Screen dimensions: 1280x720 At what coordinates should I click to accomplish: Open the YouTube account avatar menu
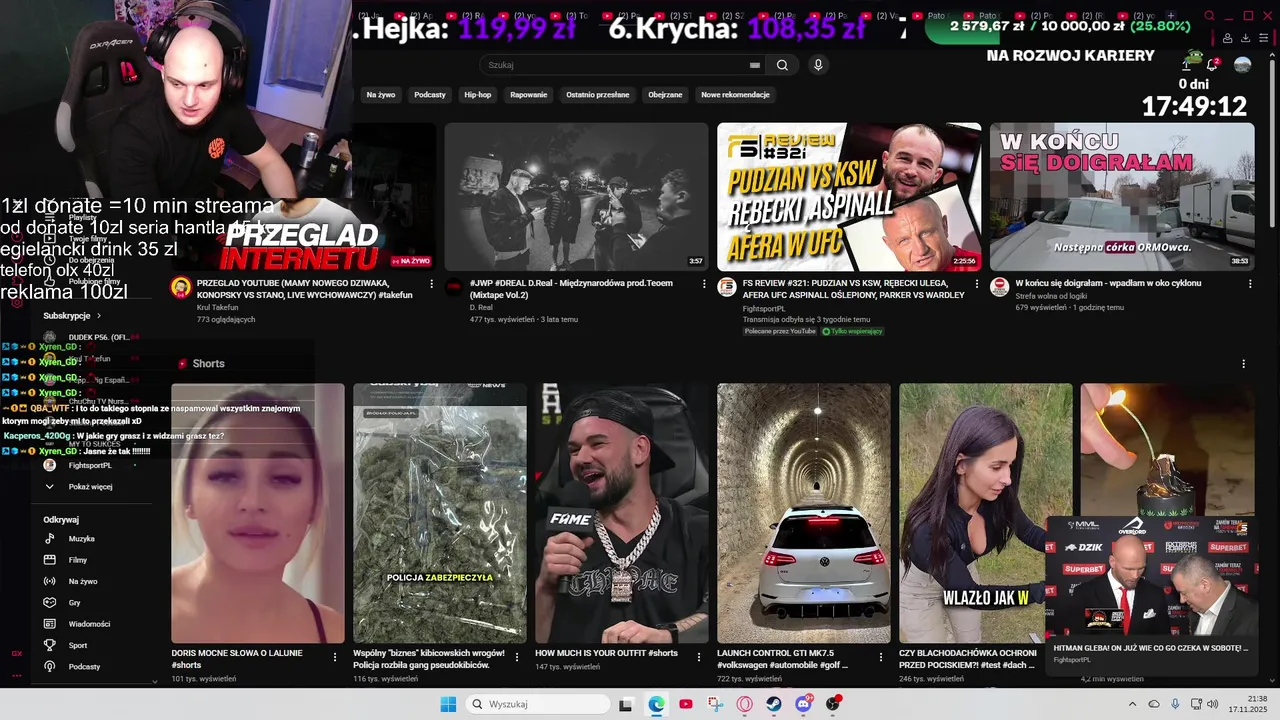(1242, 65)
